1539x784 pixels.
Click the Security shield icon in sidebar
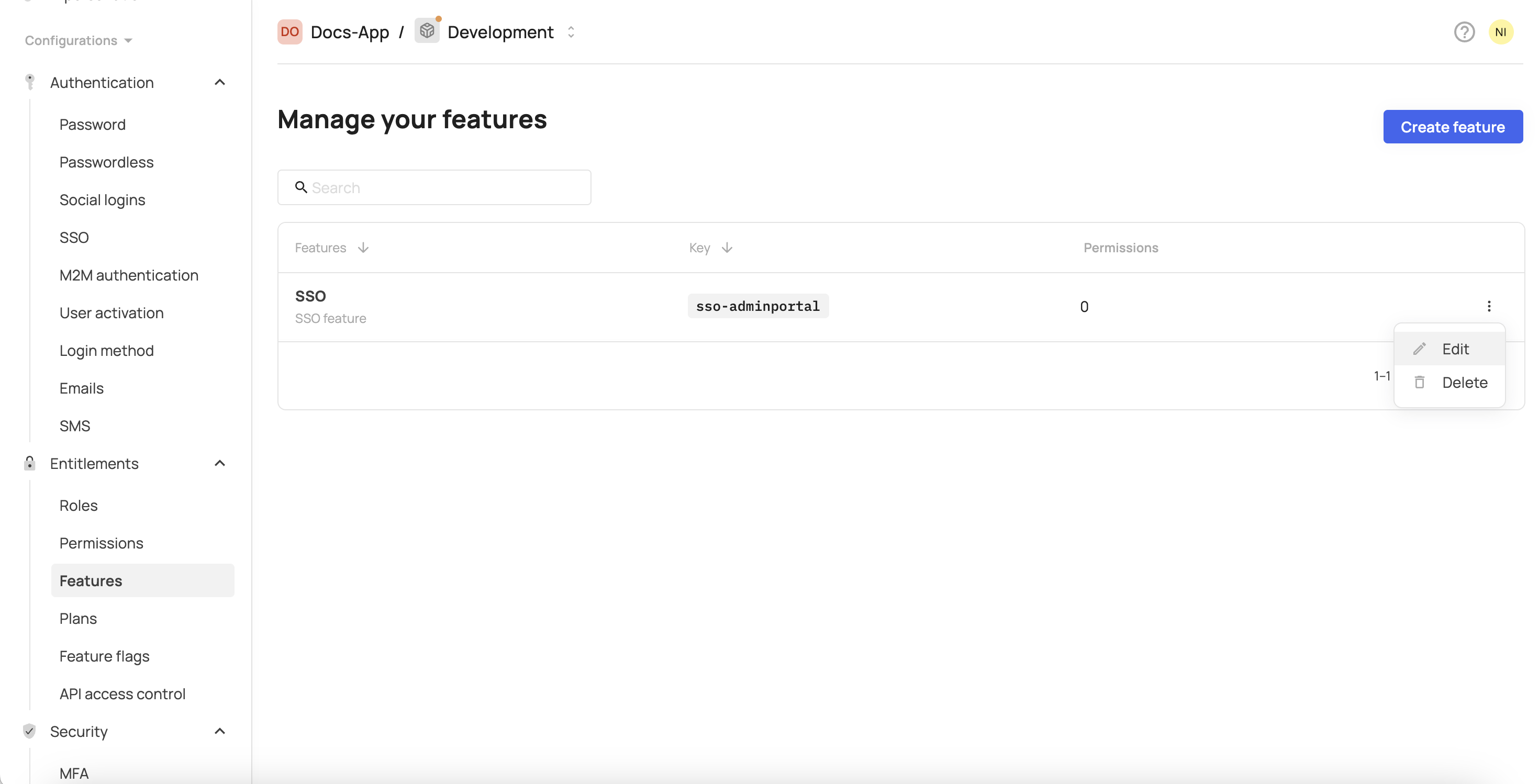click(x=30, y=731)
